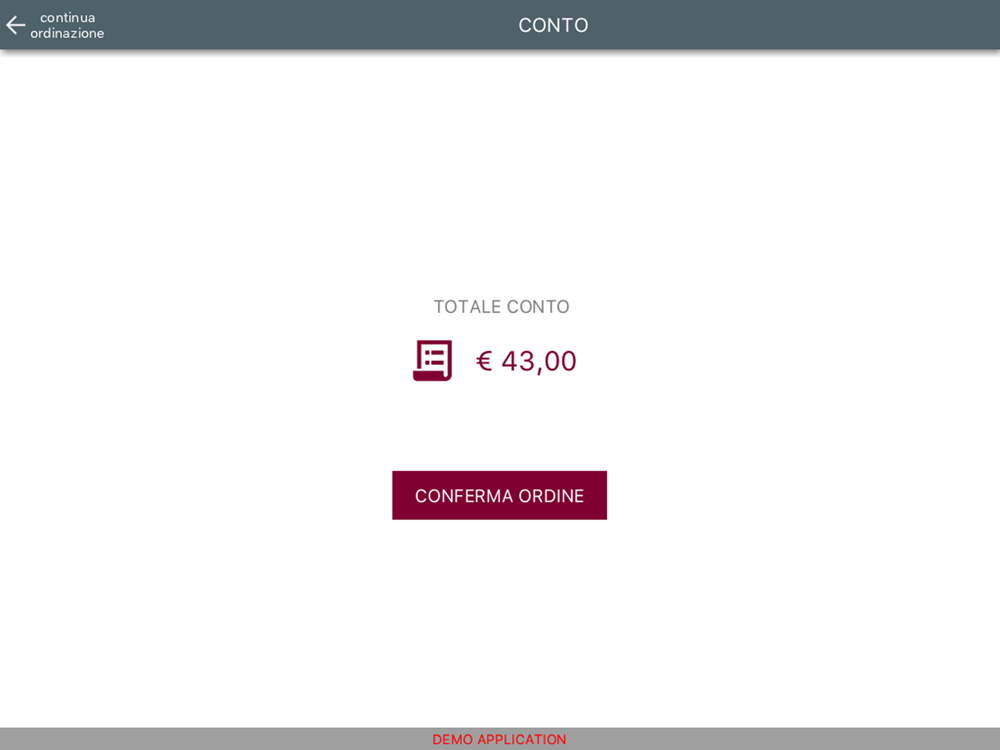This screenshot has height=750, width=1000.
Task: Click the word 'continua' in the header
Action: pyautogui.click(x=68, y=18)
